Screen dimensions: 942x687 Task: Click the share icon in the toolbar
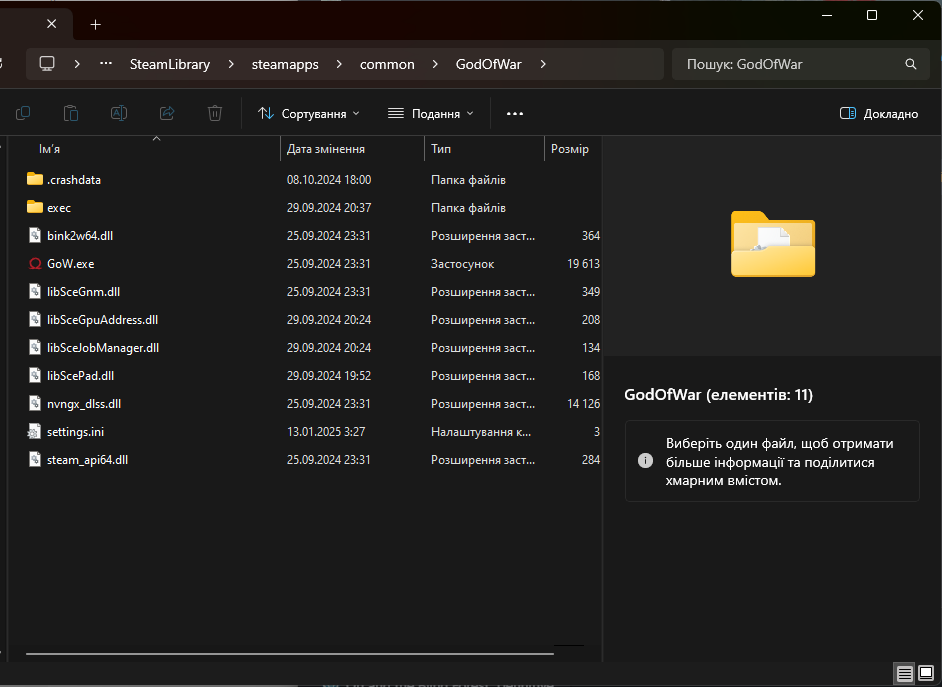[167, 113]
